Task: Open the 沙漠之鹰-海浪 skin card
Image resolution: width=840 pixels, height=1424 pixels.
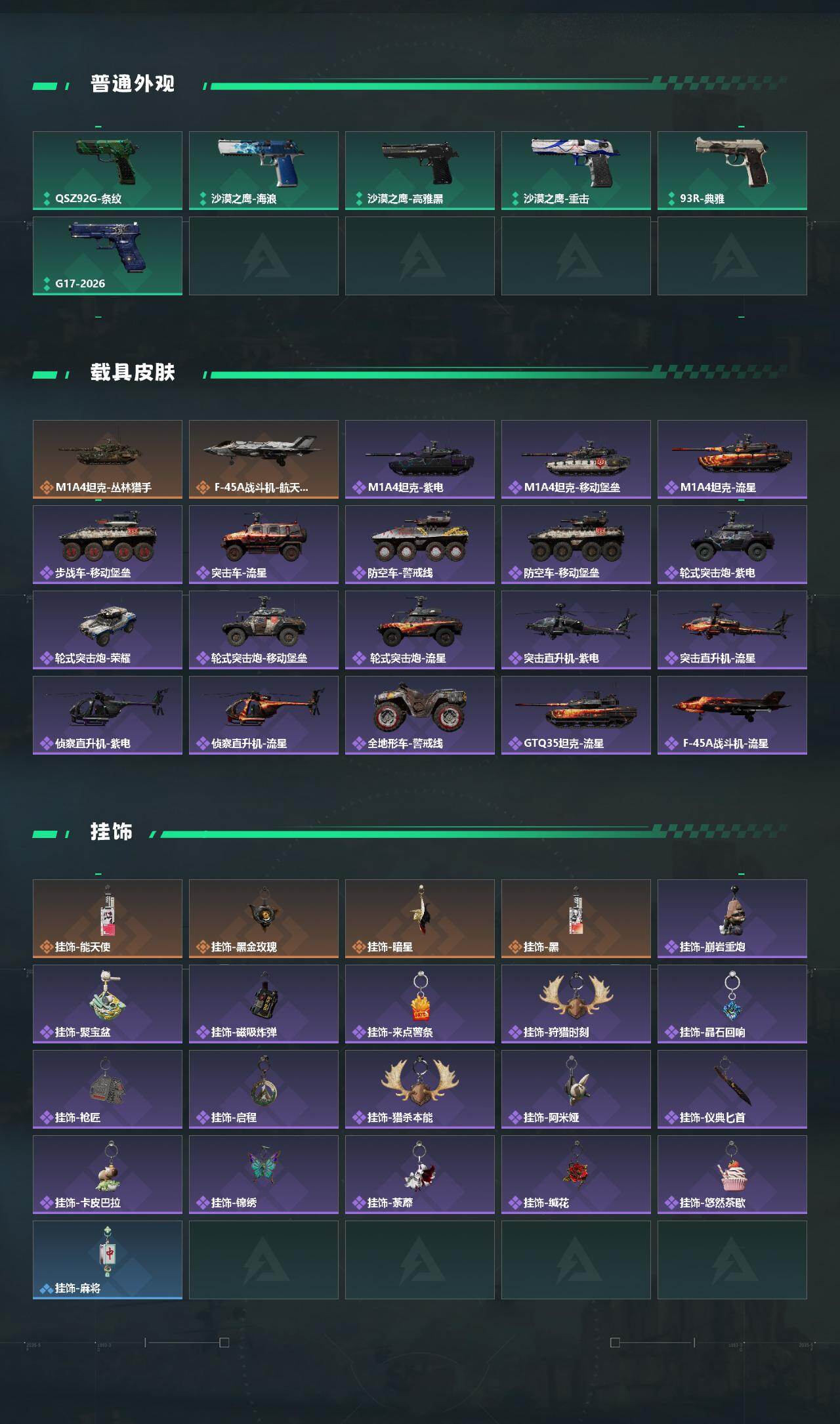Action: coord(264,171)
